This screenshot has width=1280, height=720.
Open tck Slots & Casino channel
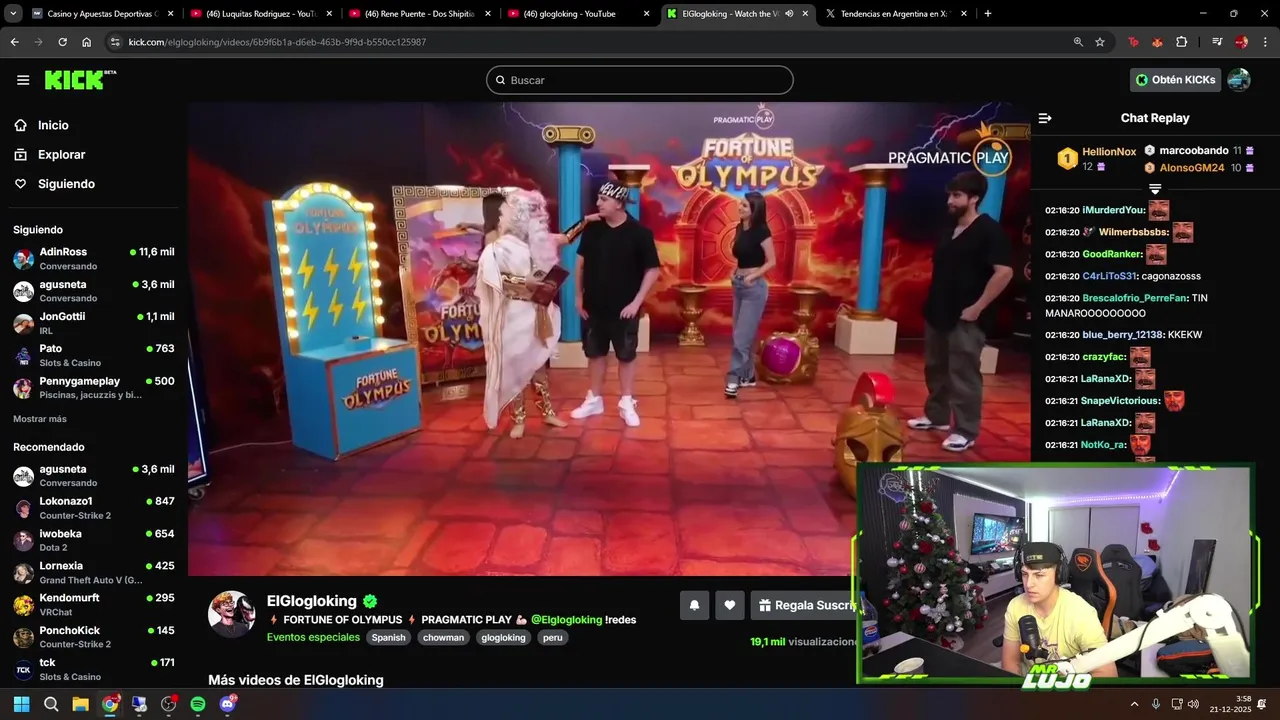[94, 669]
